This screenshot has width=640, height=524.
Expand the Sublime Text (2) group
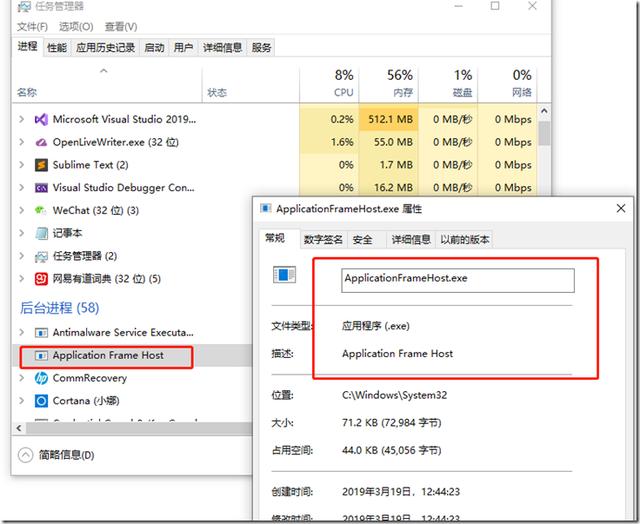[22, 165]
